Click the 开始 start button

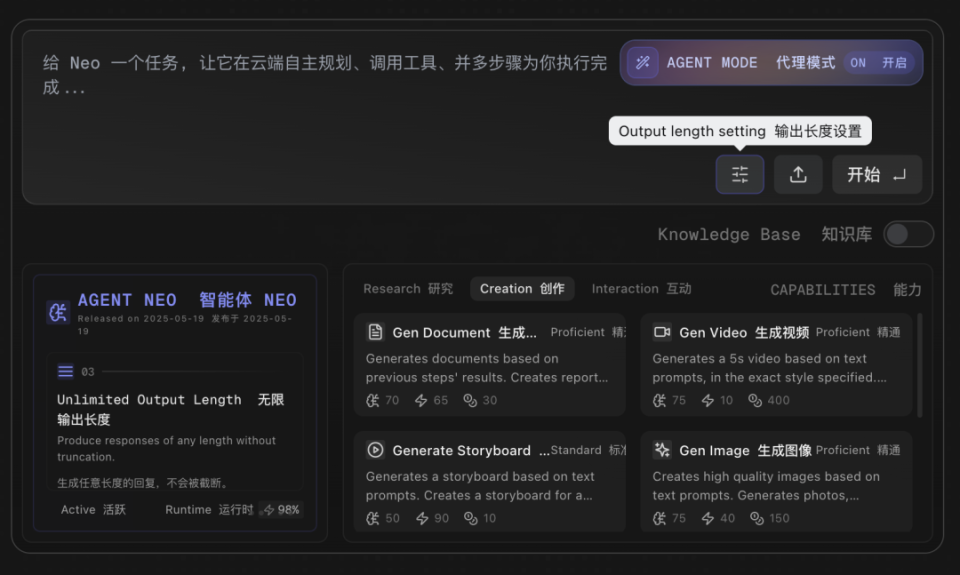click(x=877, y=175)
